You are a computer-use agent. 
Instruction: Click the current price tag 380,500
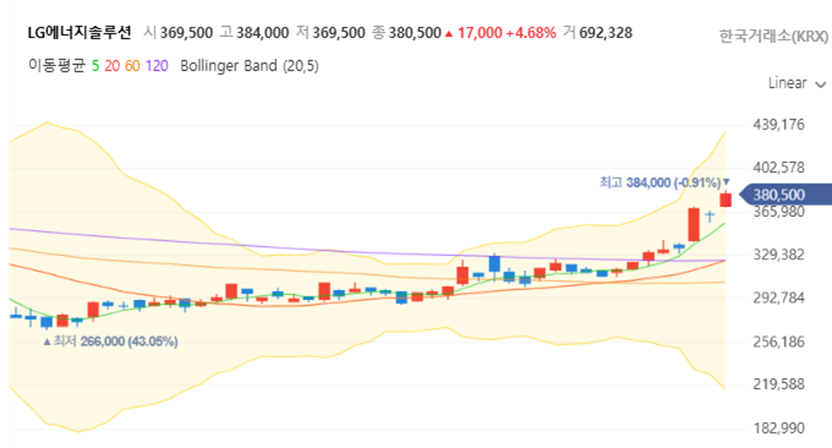(x=785, y=195)
